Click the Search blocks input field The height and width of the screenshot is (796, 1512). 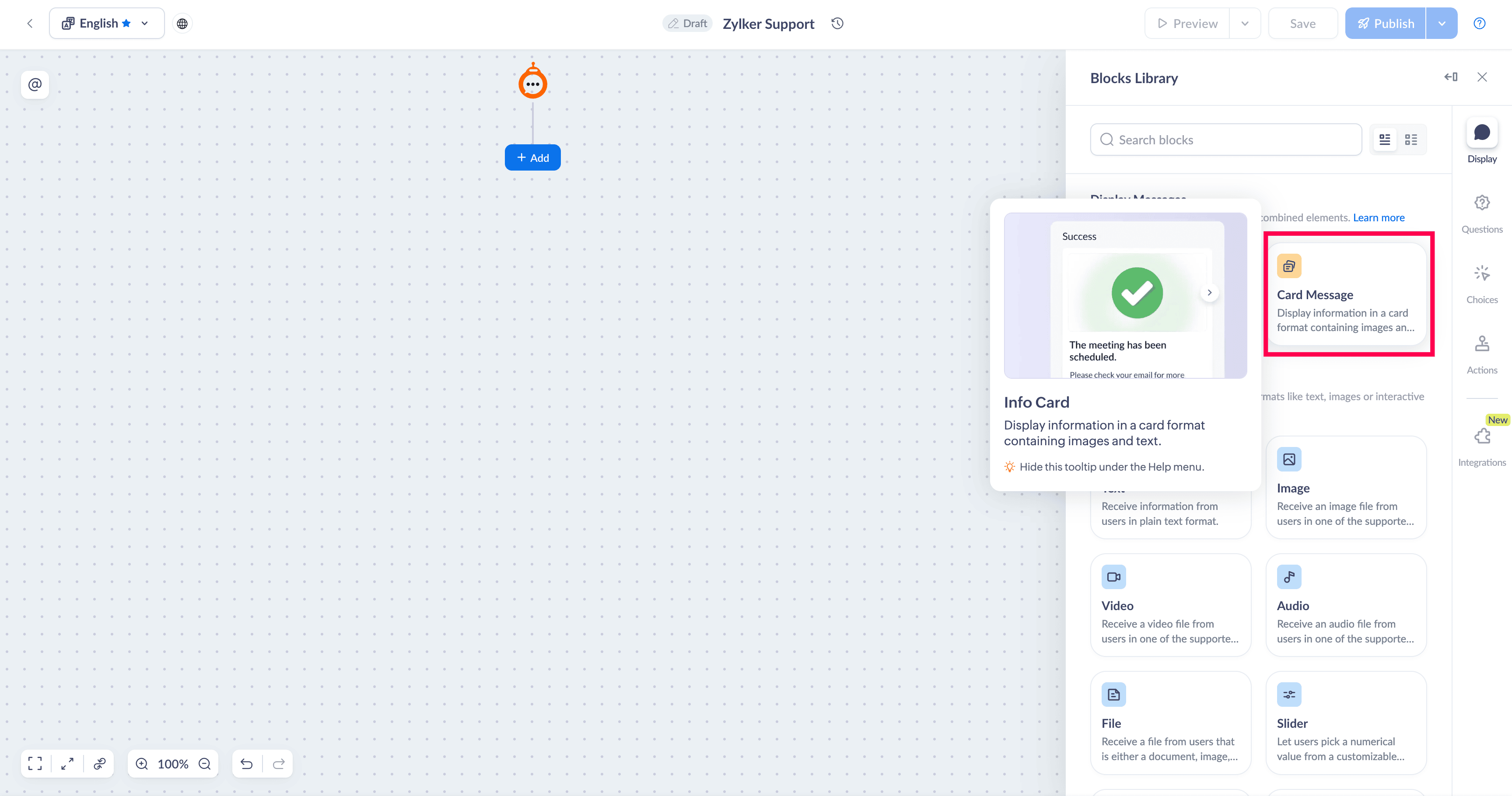1225,140
